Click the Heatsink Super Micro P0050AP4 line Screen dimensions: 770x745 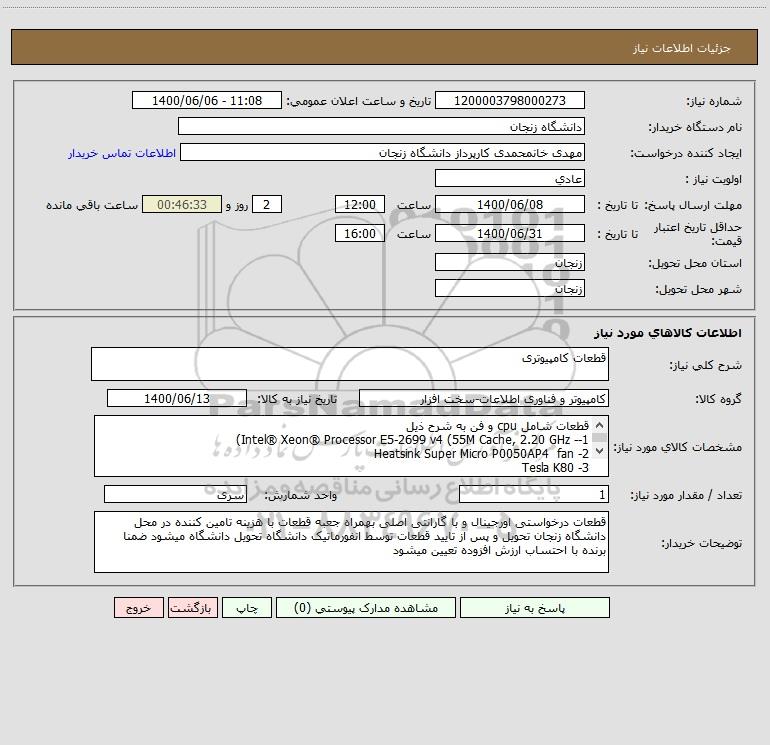coord(481,453)
